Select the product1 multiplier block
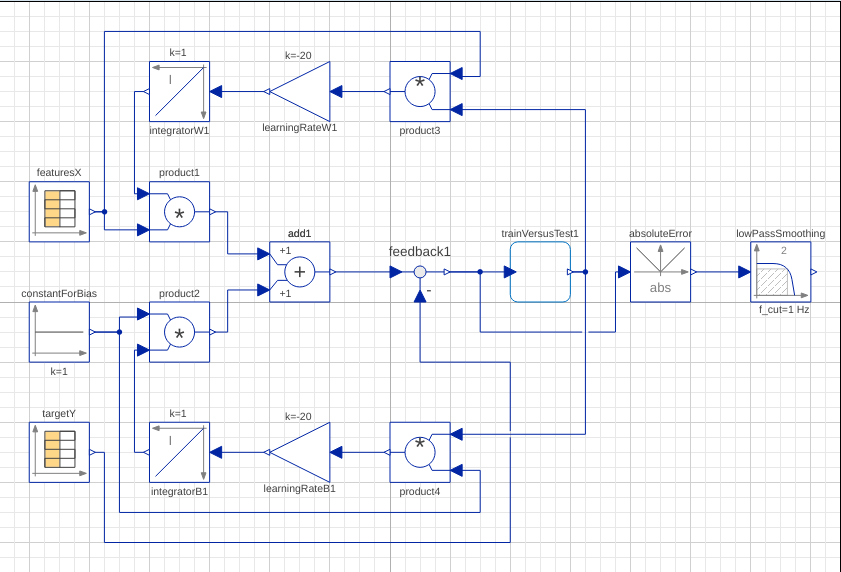Image resolution: width=841 pixels, height=572 pixels. tap(179, 212)
